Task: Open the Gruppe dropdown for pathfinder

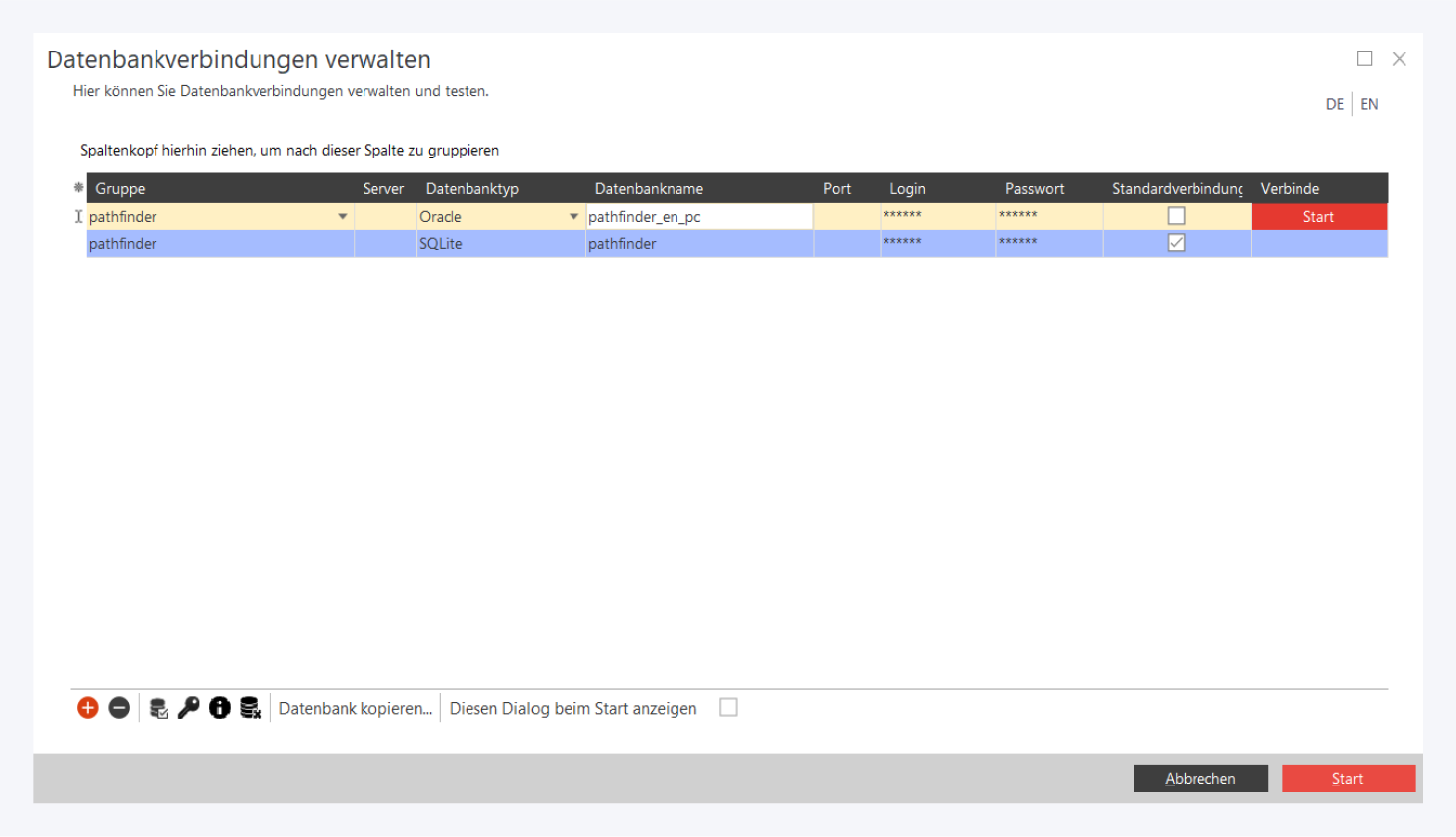Action: [342, 215]
